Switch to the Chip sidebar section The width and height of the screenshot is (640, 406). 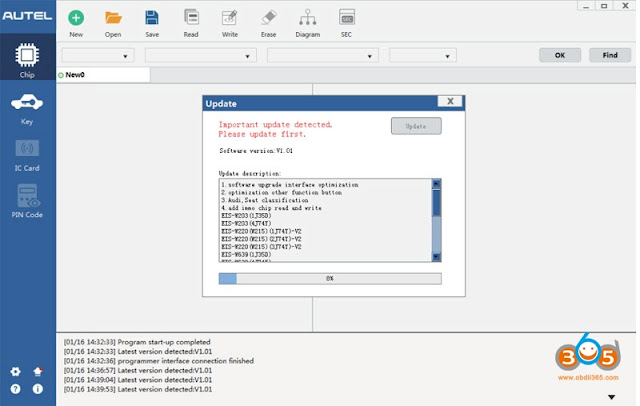(27, 57)
